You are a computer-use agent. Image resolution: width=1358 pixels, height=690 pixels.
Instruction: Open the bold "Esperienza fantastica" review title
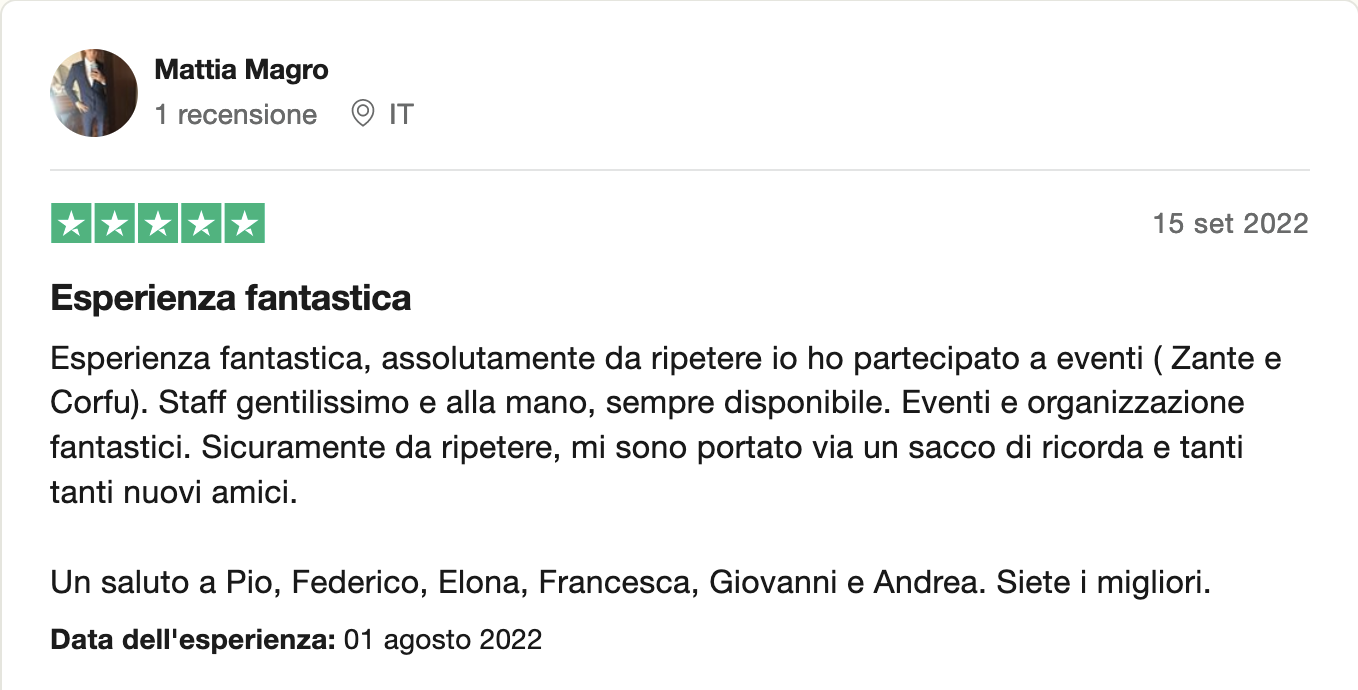point(231,298)
